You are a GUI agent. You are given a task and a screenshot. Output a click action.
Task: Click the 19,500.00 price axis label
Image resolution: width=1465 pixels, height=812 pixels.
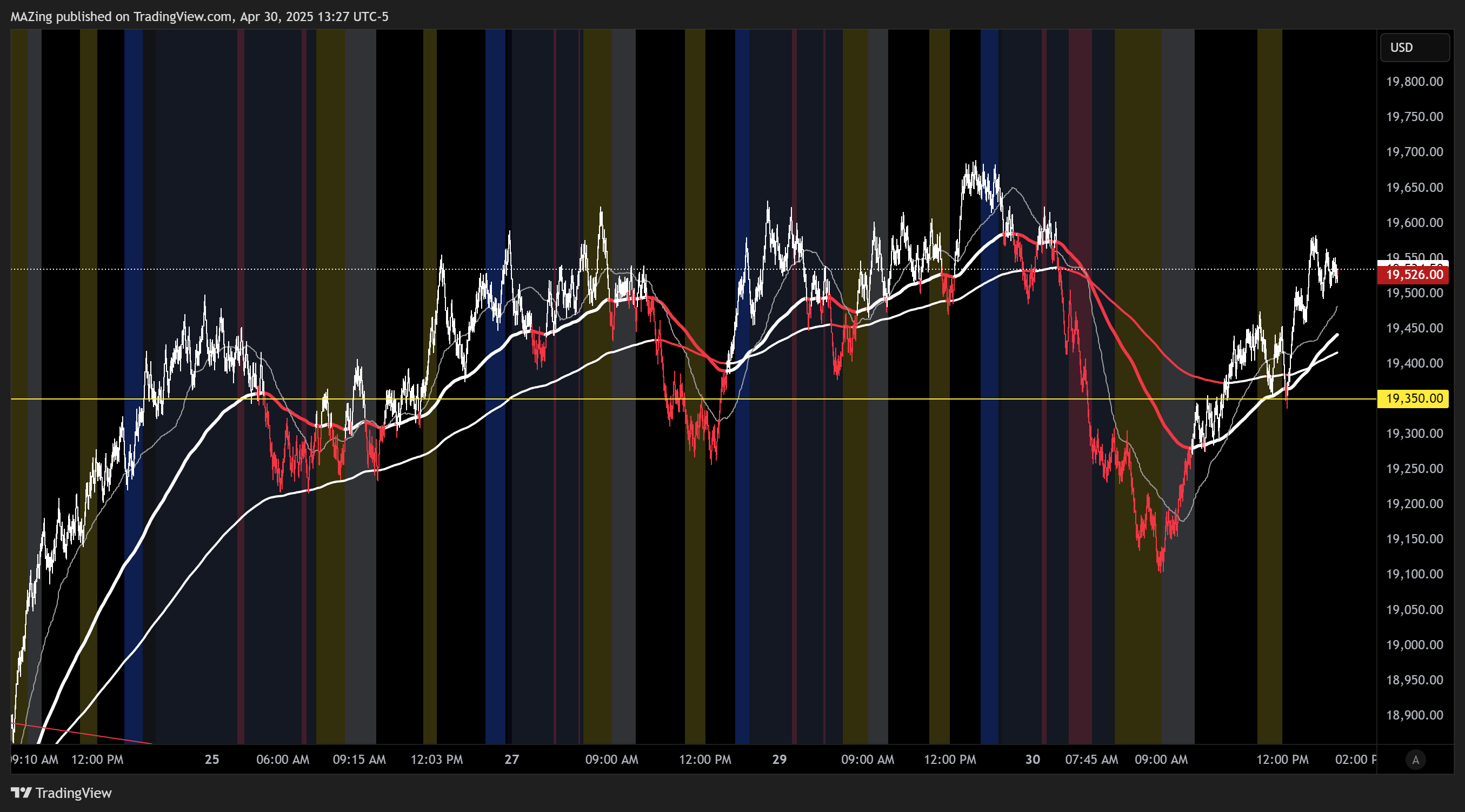[x=1414, y=294]
